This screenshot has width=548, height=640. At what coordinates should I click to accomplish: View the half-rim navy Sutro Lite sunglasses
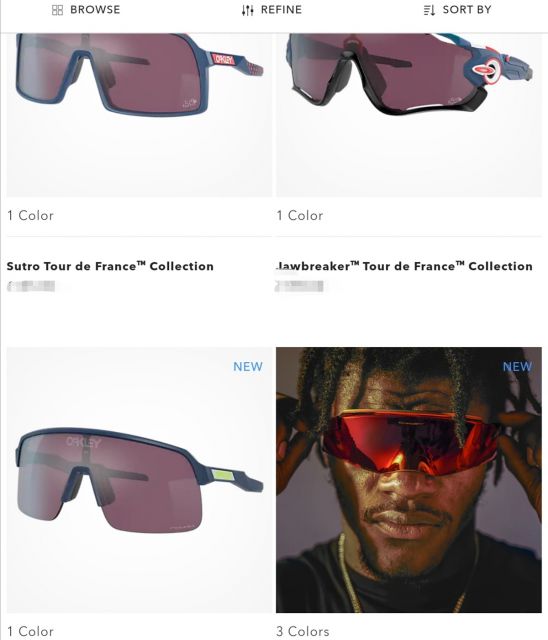click(x=139, y=480)
